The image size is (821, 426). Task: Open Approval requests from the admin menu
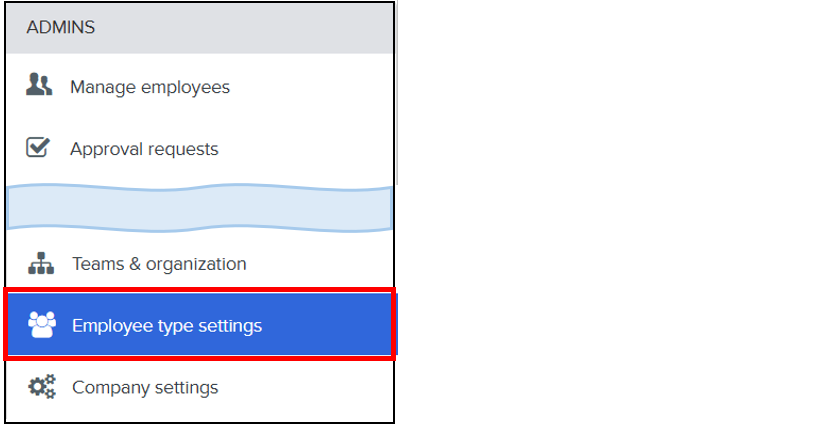click(199, 149)
